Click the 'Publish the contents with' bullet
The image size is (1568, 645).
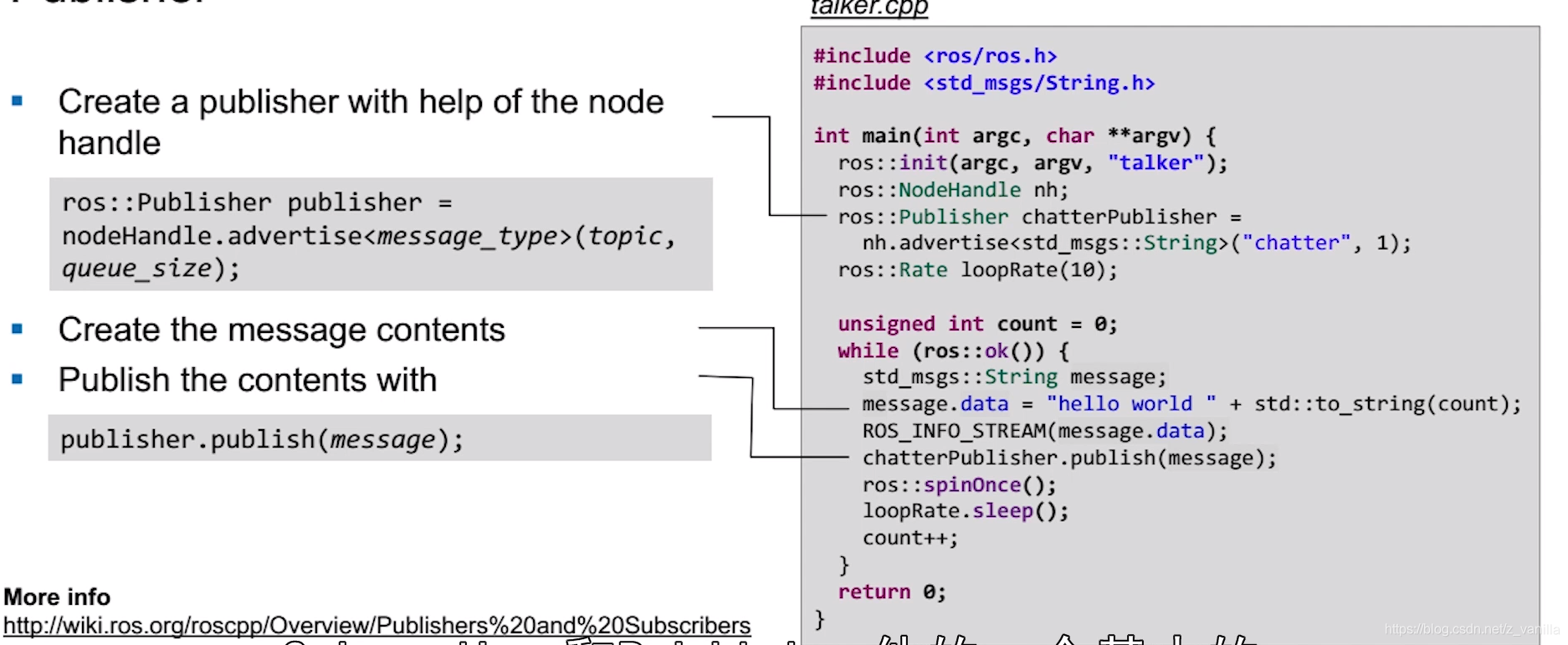coord(248,380)
